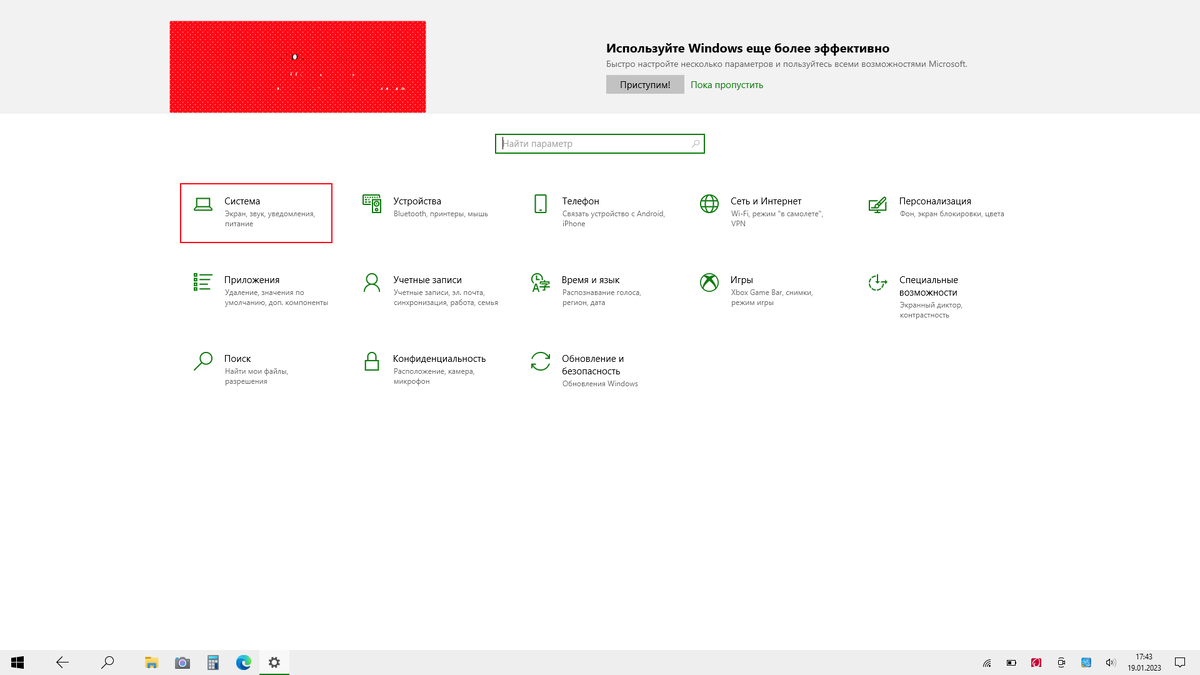Open the Устройства settings category
The height and width of the screenshot is (675, 1200).
point(425,207)
